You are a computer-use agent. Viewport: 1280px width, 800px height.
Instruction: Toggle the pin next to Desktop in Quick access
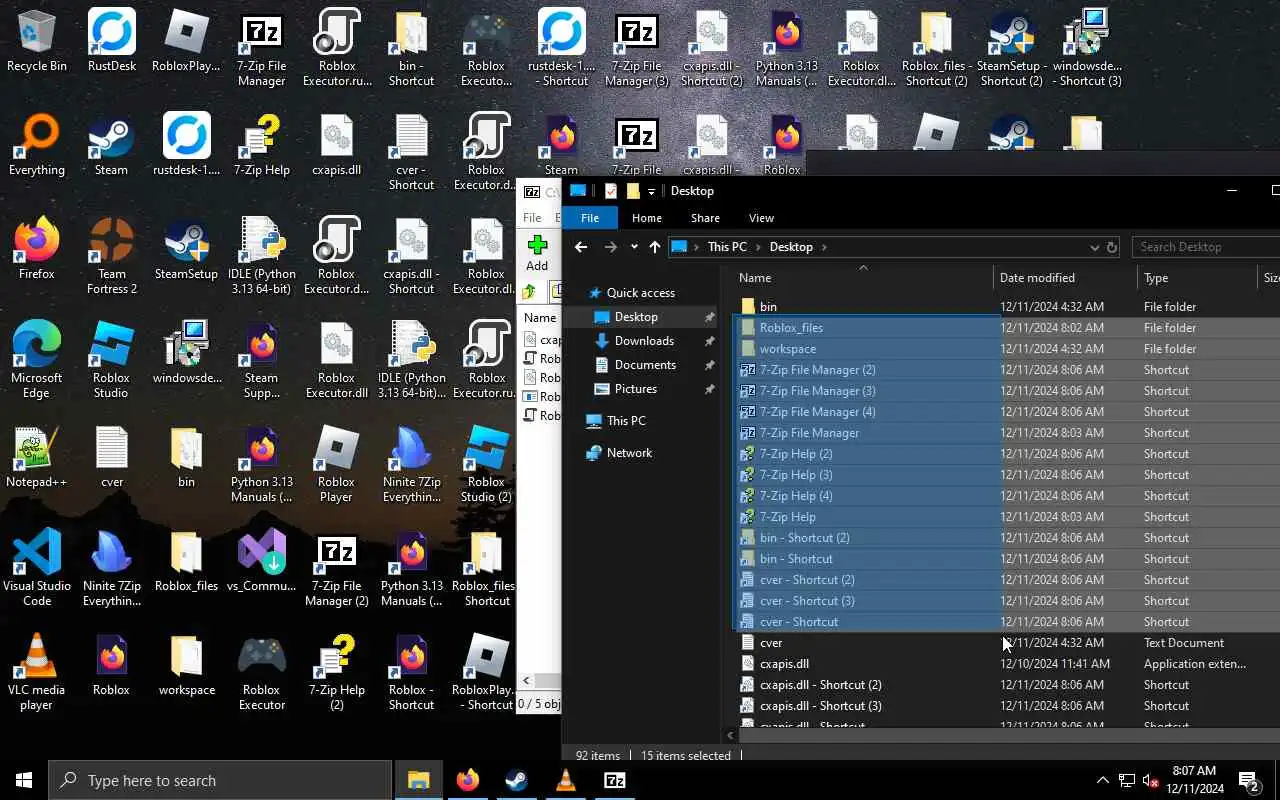point(709,317)
